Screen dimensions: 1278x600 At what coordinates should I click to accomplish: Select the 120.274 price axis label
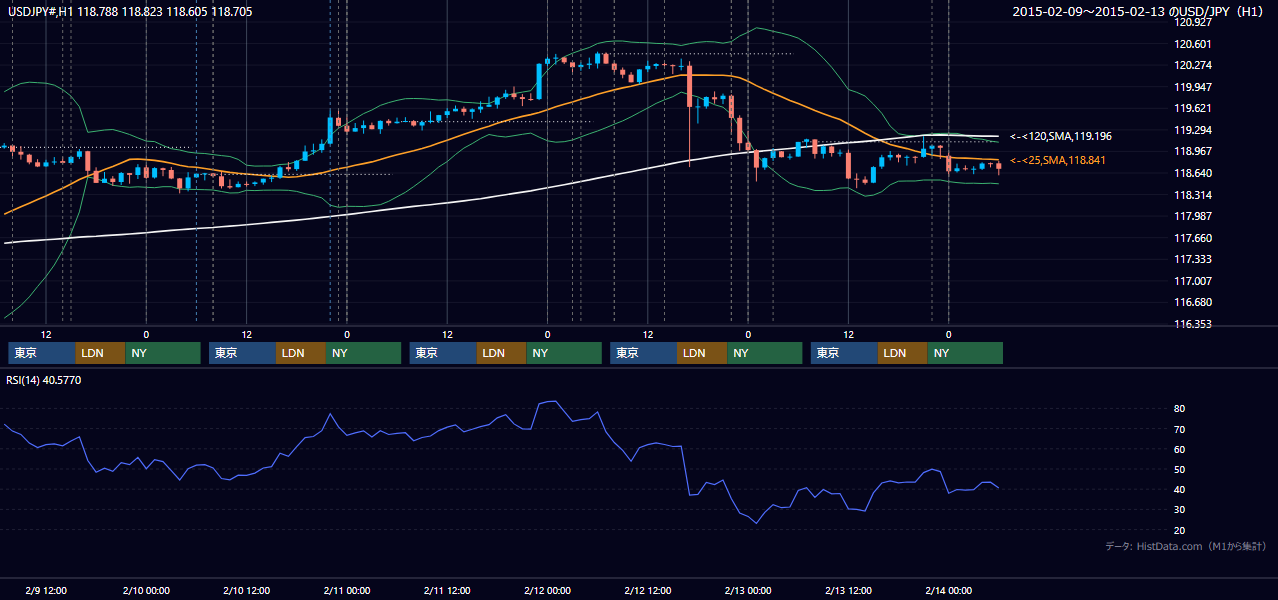click(1194, 65)
